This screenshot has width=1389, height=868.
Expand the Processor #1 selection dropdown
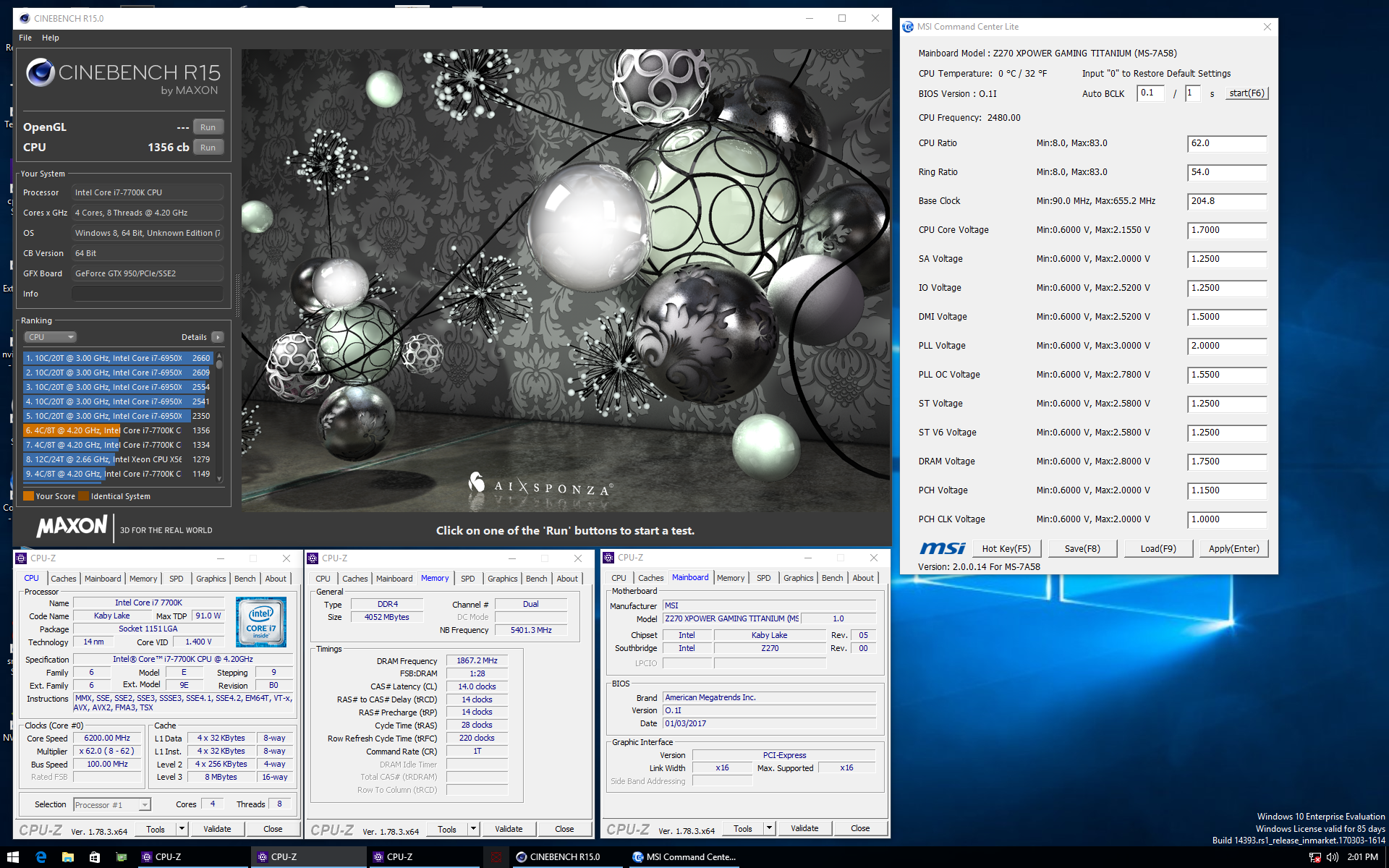point(145,805)
